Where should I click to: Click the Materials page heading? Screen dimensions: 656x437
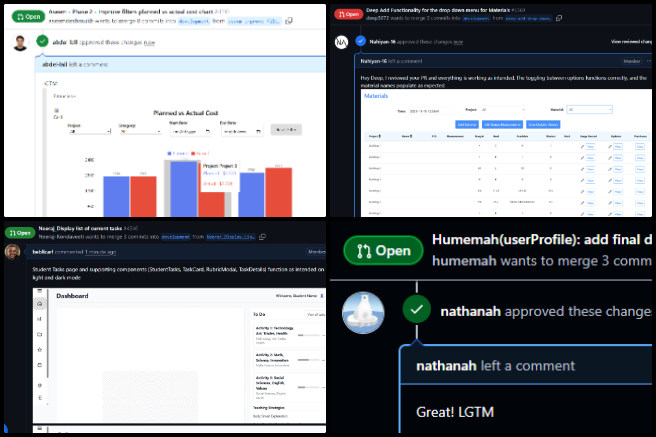(x=376, y=96)
